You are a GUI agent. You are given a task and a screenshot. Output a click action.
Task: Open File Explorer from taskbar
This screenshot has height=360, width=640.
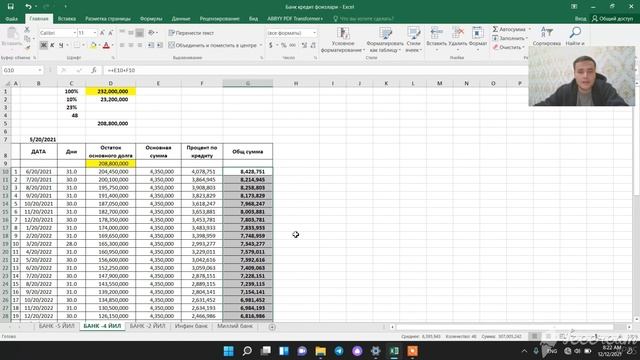point(320,351)
